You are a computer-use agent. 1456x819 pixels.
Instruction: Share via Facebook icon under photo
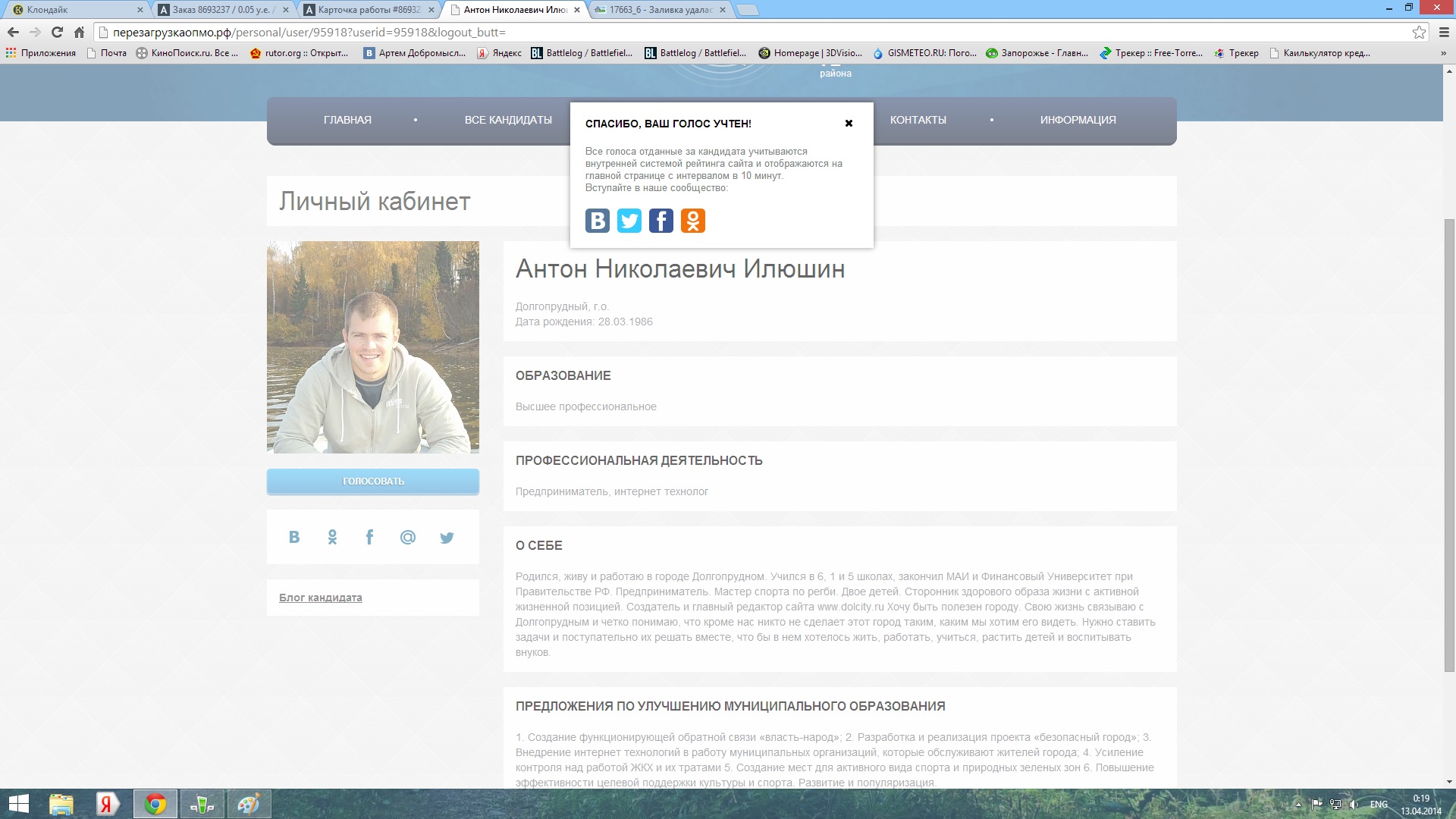click(369, 537)
